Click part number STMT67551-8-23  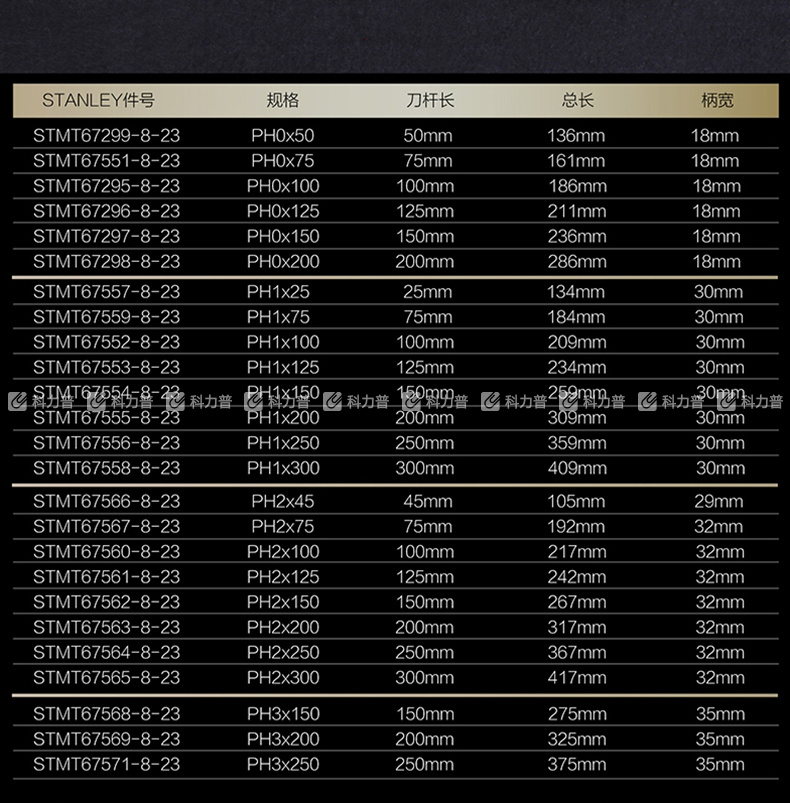click(x=106, y=161)
